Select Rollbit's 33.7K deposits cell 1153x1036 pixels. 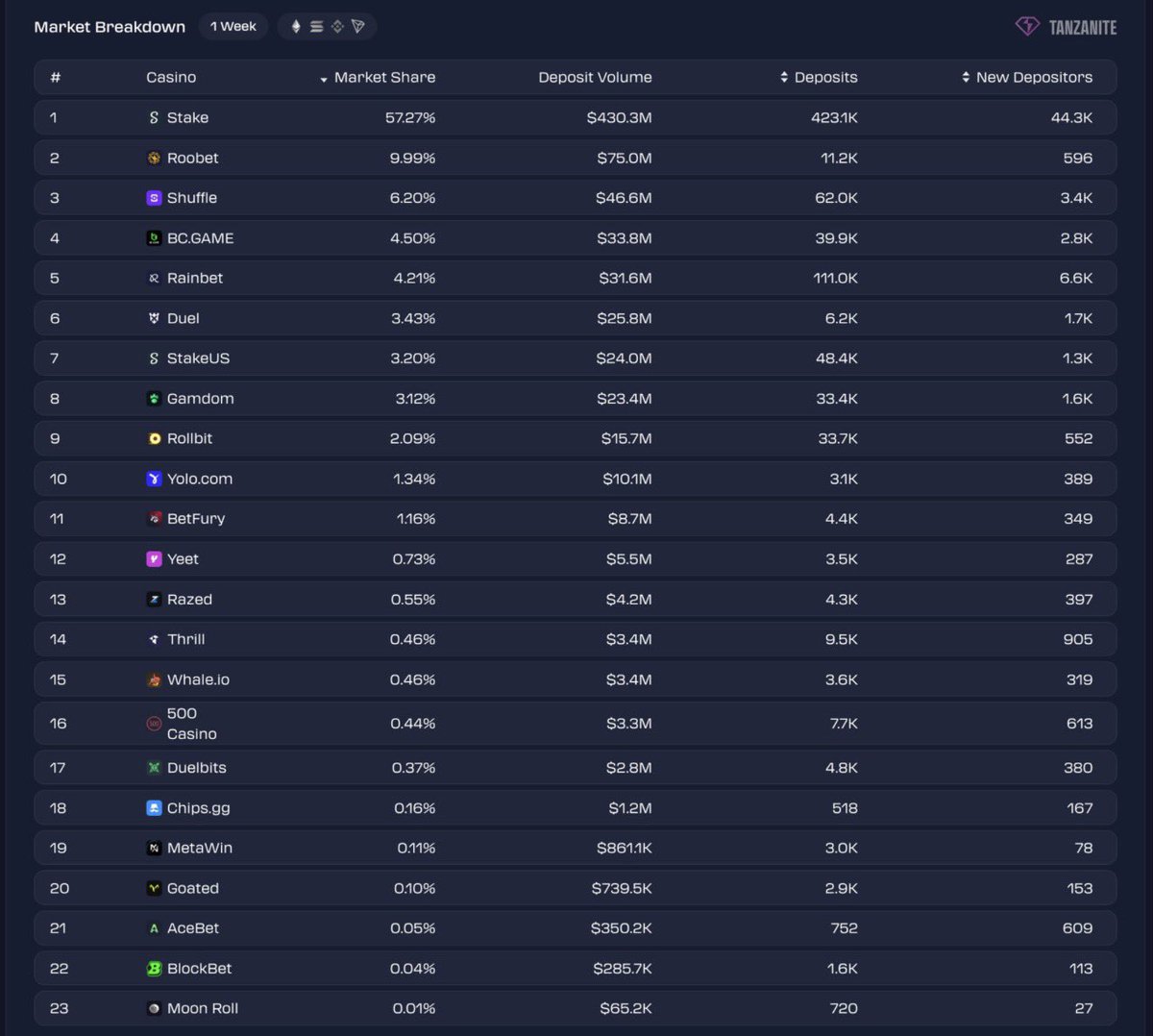[x=836, y=438]
